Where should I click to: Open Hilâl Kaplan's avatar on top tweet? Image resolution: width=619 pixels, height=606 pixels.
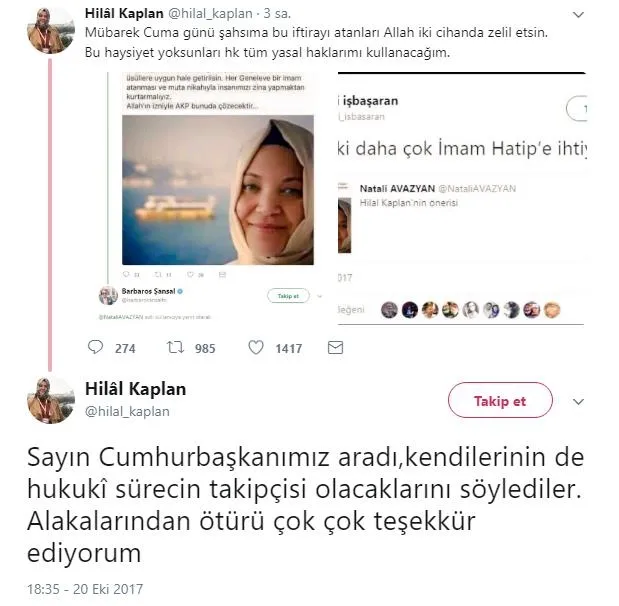pyautogui.click(x=51, y=30)
